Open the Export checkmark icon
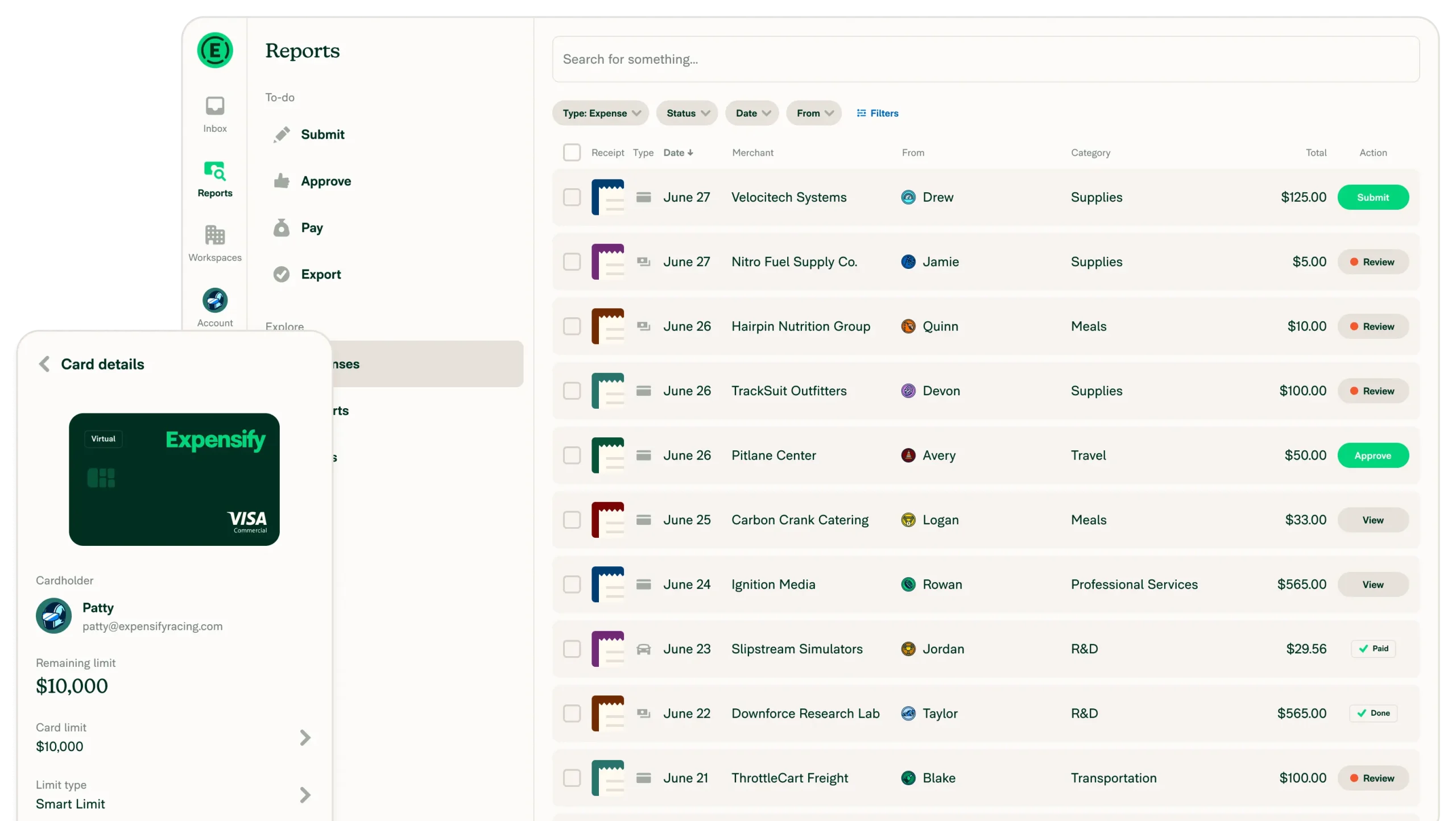Viewport: 1456px width, 821px height. pos(282,274)
